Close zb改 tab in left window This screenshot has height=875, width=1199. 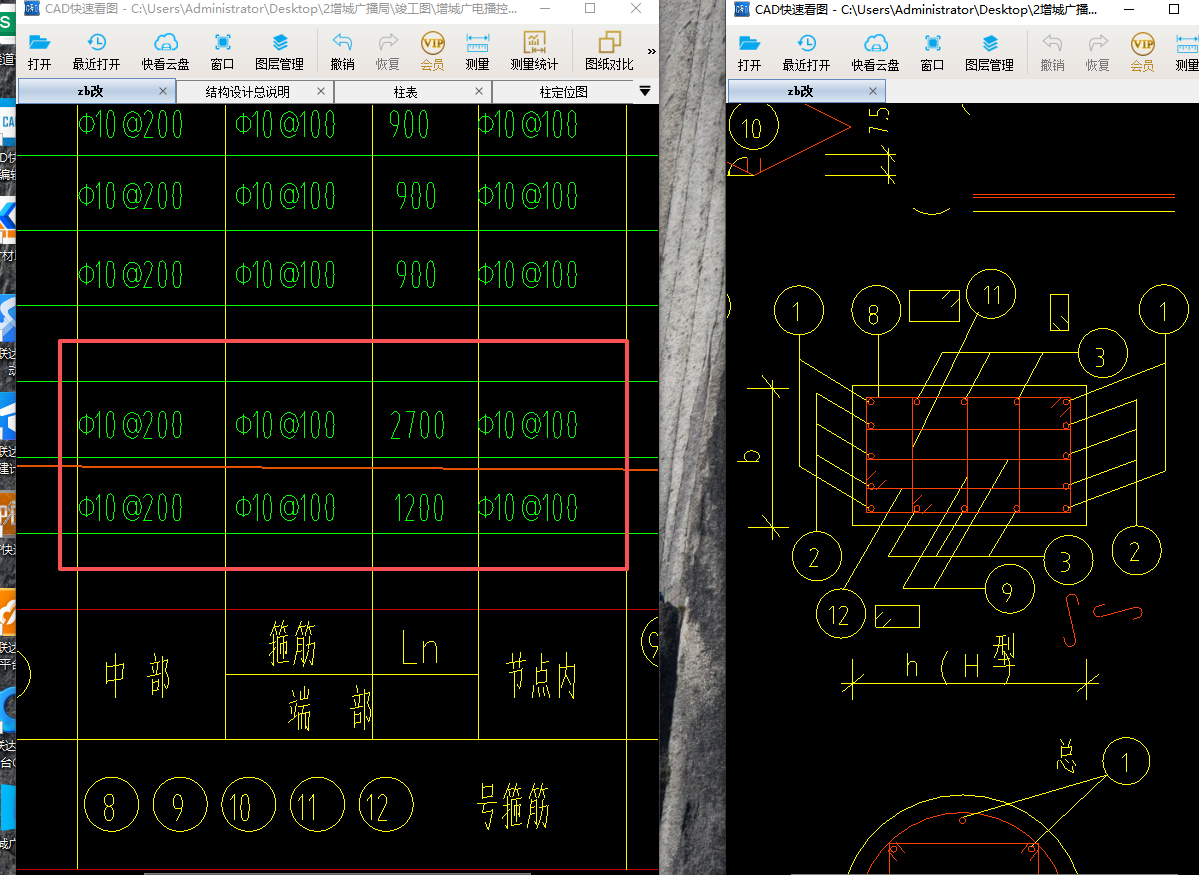pyautogui.click(x=163, y=91)
